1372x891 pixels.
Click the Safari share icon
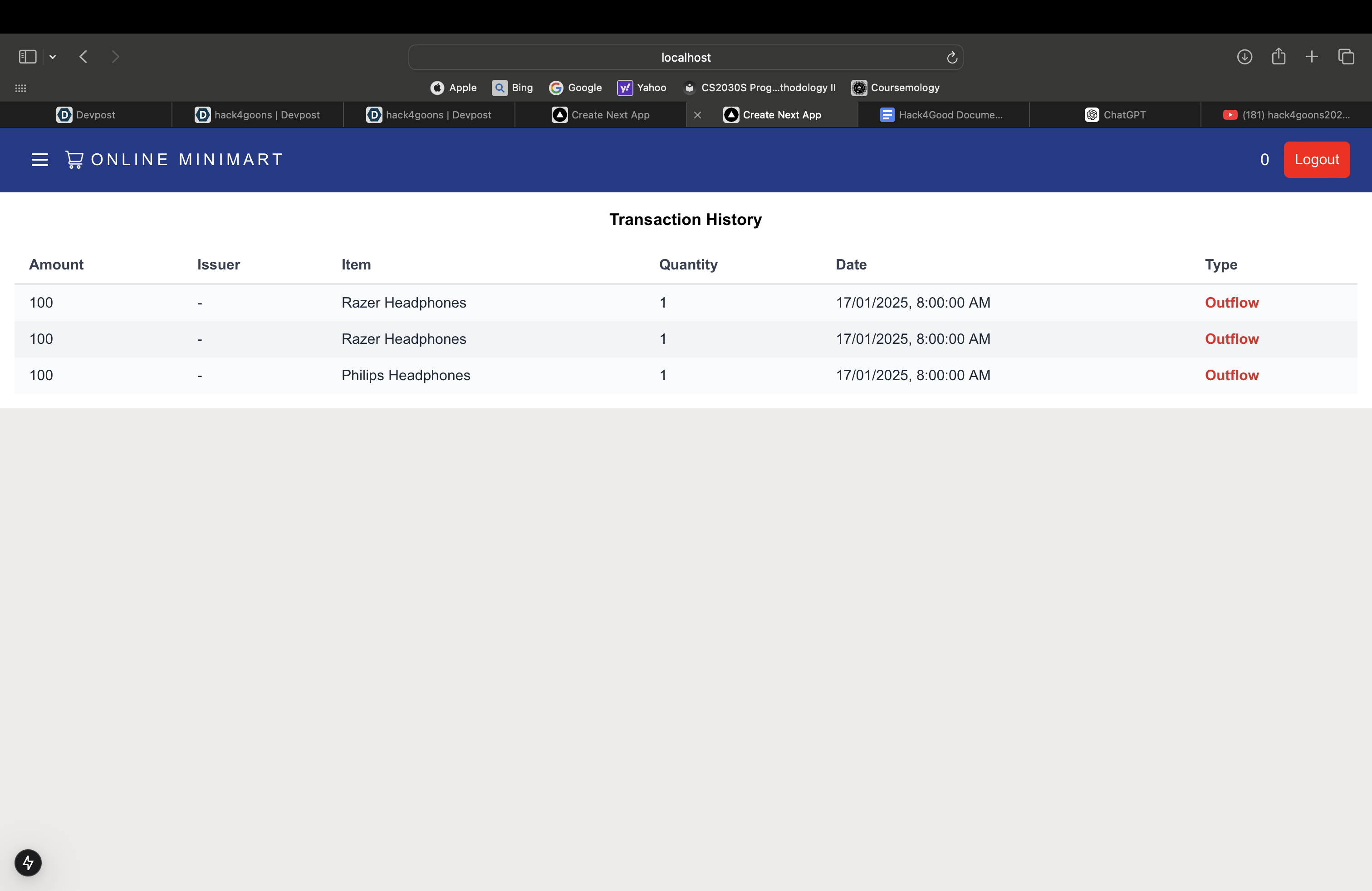1278,57
